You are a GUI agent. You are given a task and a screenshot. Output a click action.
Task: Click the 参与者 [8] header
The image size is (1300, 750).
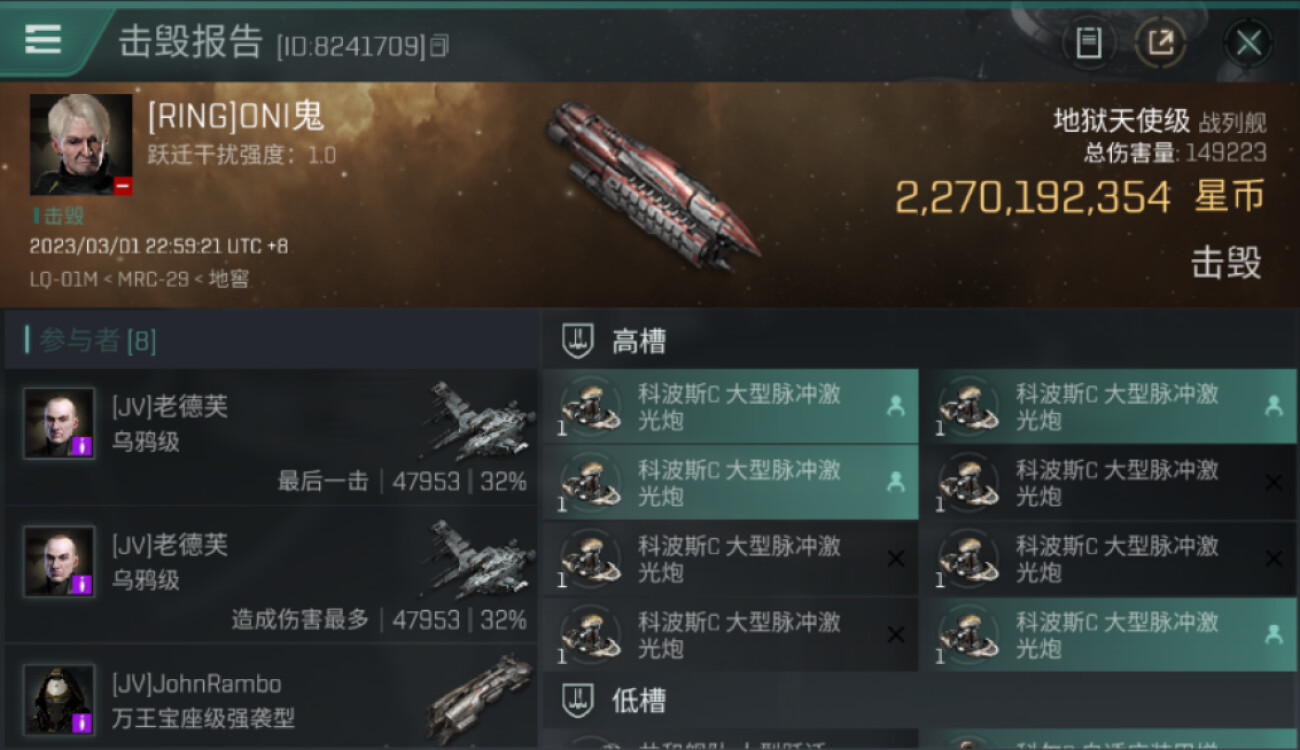coord(98,340)
